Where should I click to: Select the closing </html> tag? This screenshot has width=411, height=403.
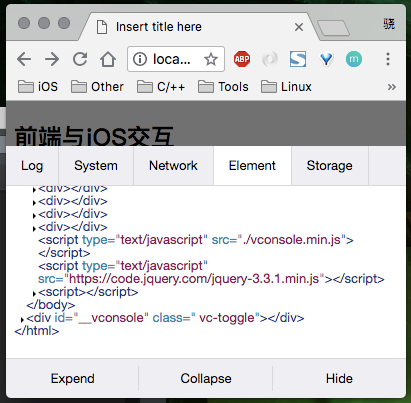pyautogui.click(x=37, y=331)
